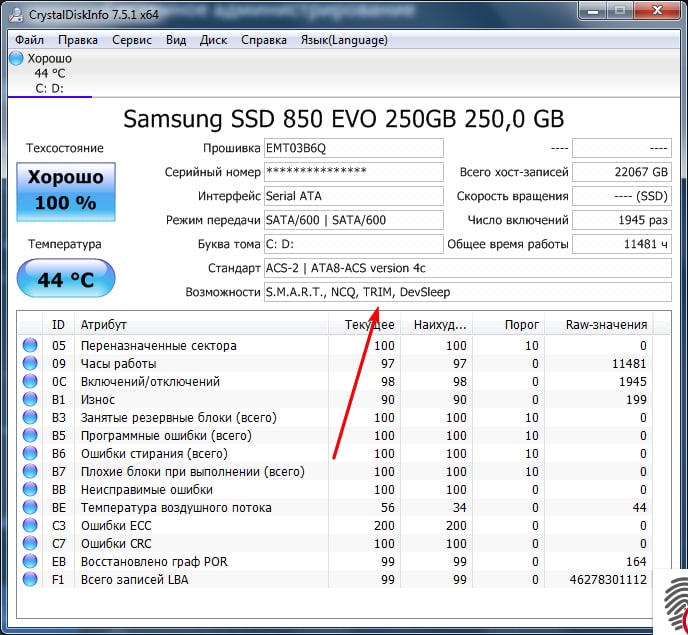Click status orb for B1 Износ

tap(30, 399)
